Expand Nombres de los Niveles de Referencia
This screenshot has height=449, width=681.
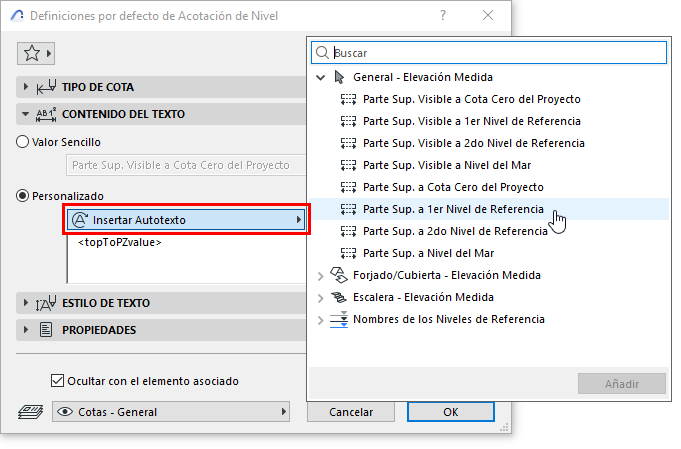(x=321, y=320)
